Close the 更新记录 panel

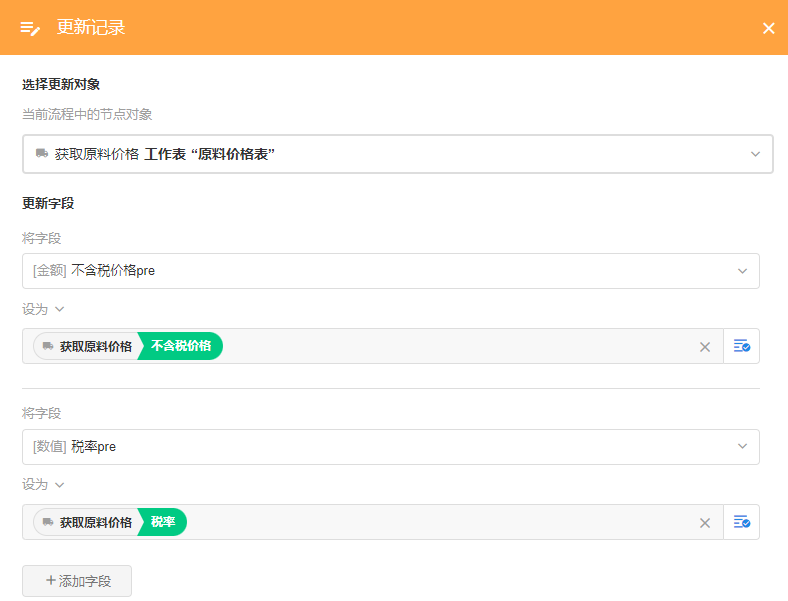point(768,28)
